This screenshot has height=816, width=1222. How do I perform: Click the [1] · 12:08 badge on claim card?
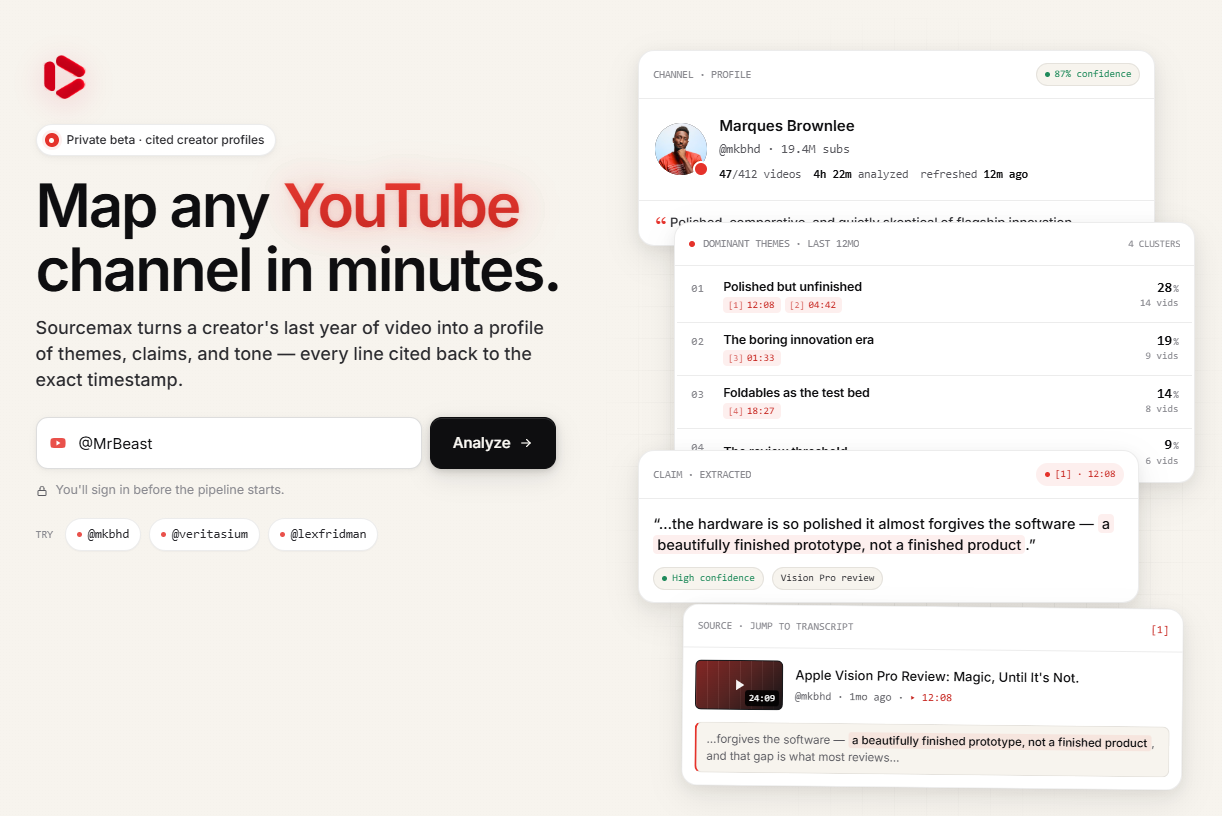tap(1080, 474)
